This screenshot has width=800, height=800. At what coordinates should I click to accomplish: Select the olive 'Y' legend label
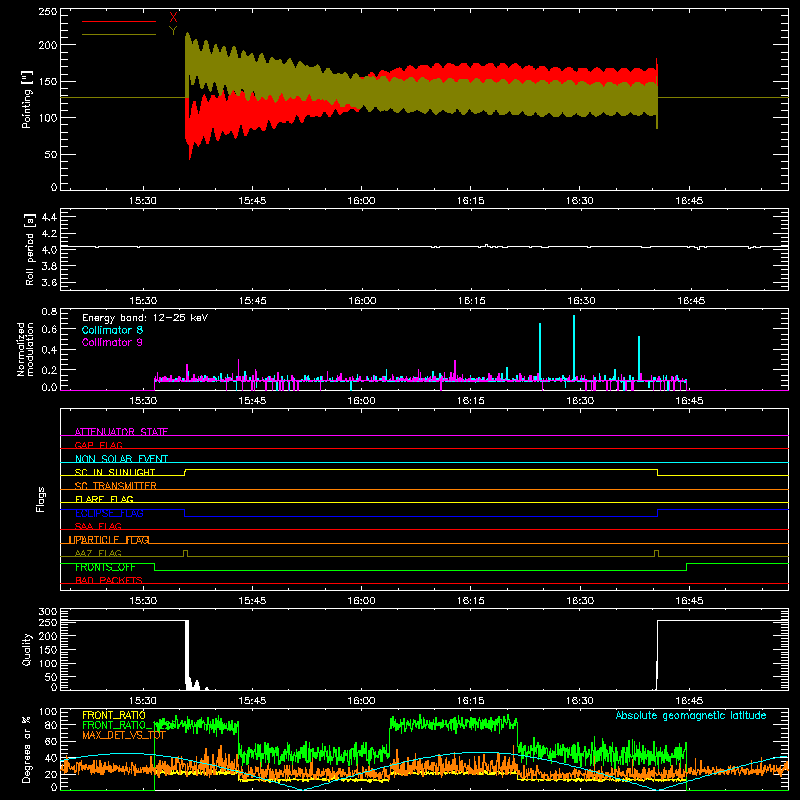(x=173, y=31)
